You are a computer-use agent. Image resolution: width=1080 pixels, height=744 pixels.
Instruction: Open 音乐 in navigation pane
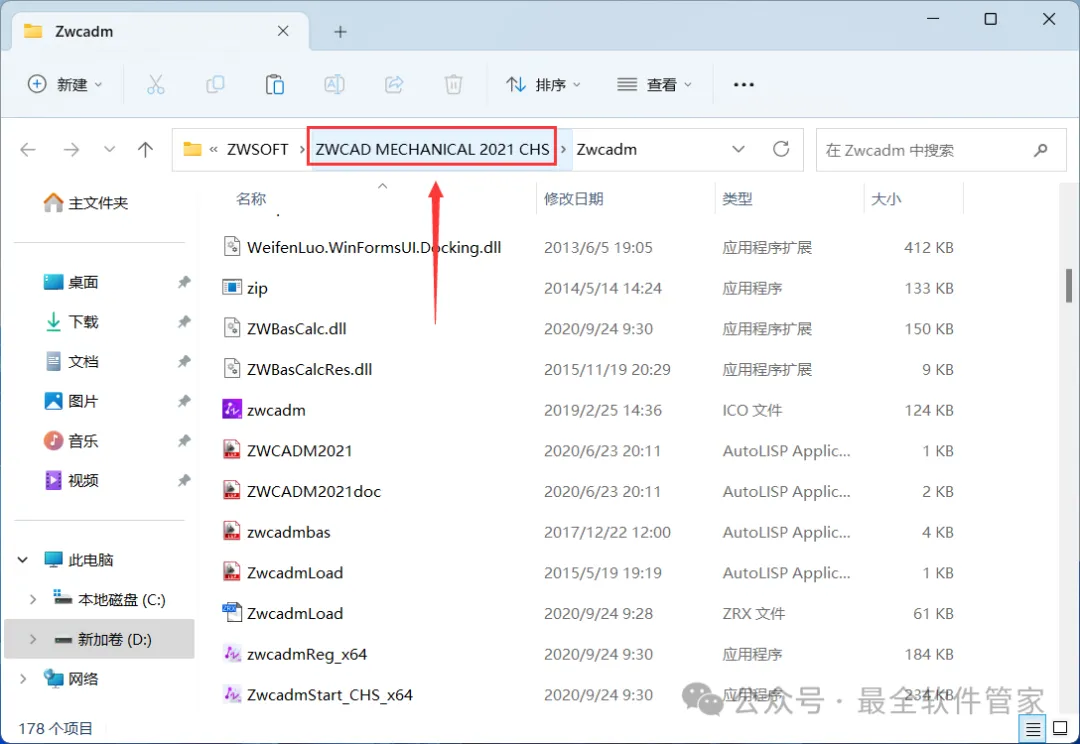click(x=83, y=440)
